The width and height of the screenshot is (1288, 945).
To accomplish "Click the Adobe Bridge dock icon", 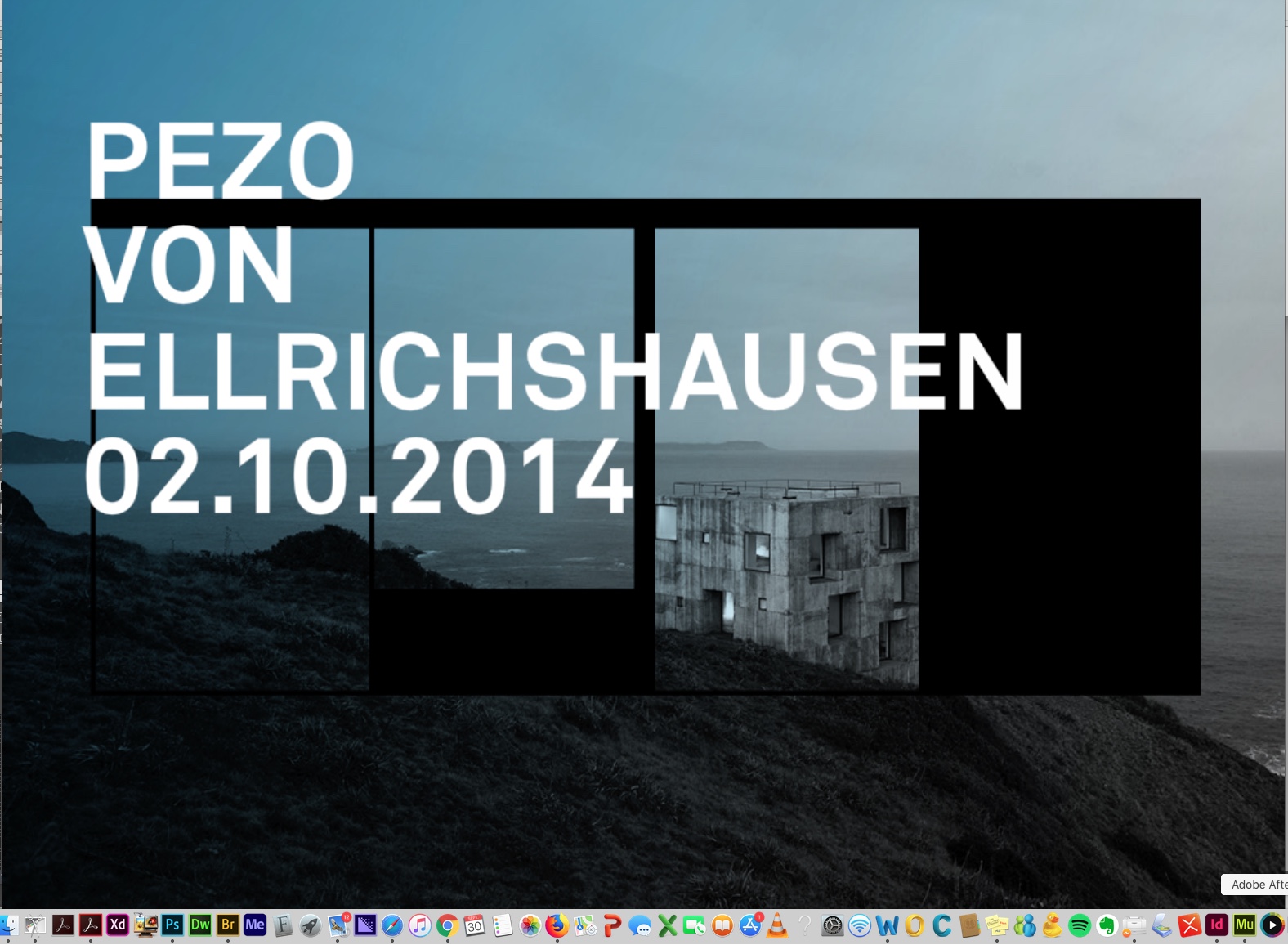I will (x=227, y=925).
